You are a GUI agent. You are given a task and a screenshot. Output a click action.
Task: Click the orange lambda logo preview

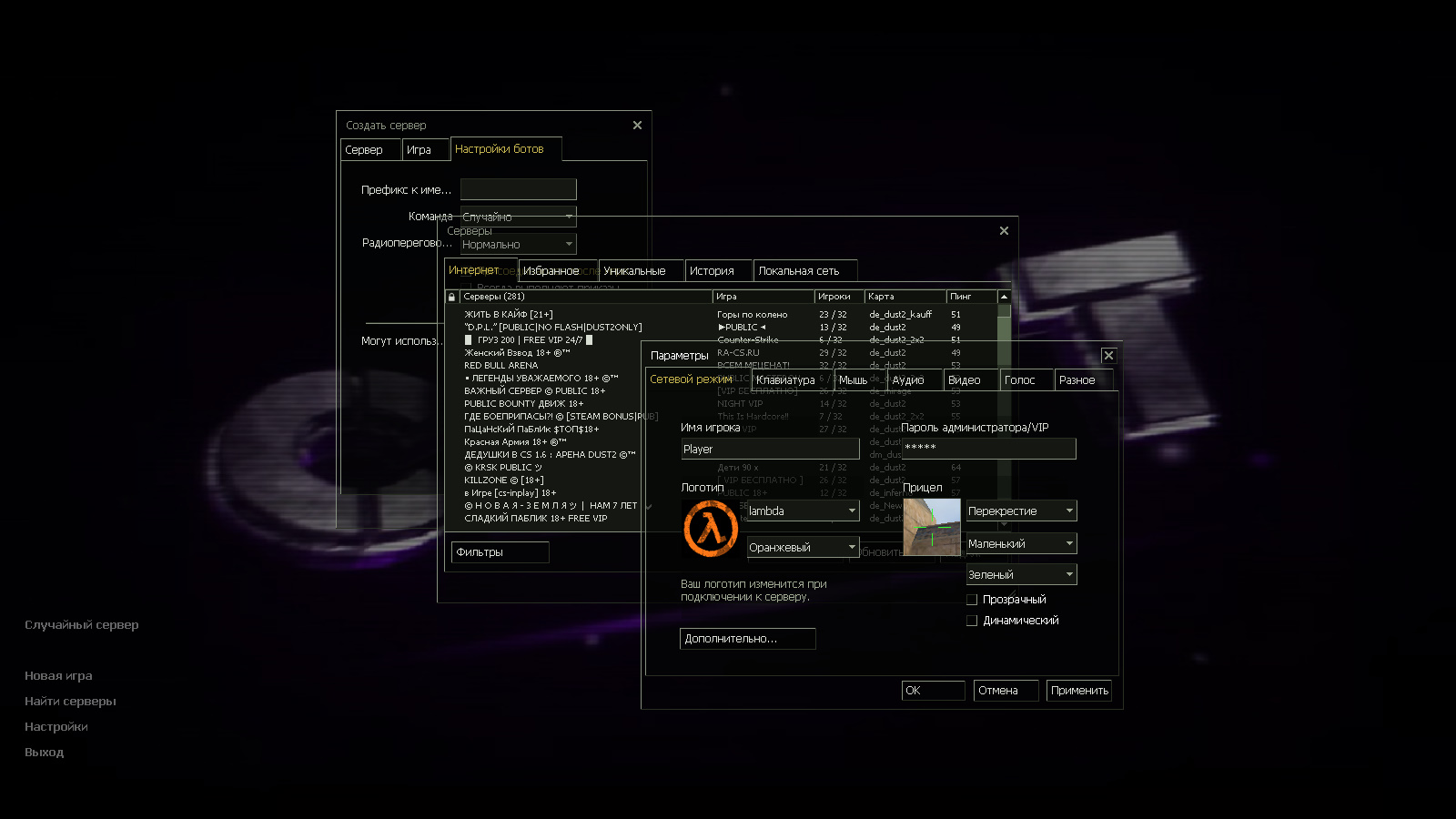[711, 529]
